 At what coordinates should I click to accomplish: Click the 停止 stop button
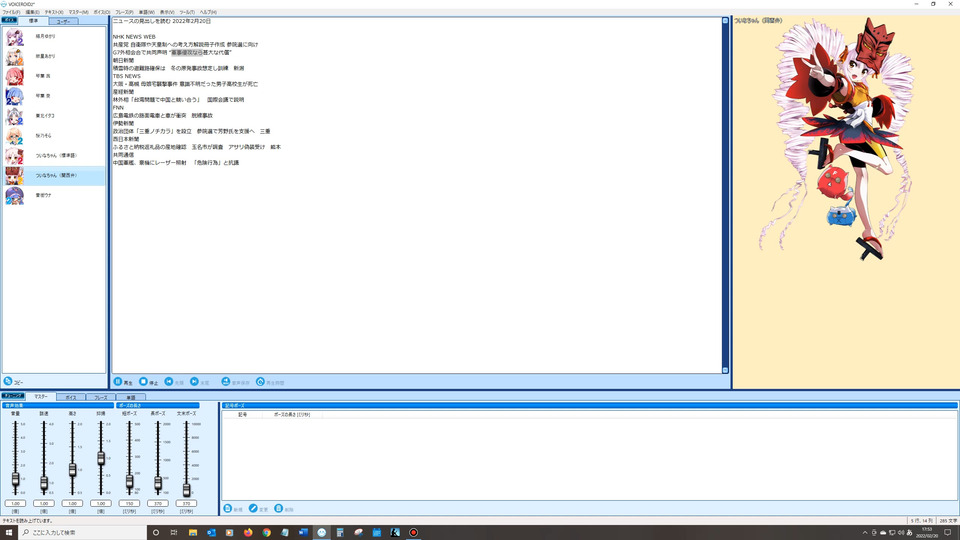coord(148,381)
